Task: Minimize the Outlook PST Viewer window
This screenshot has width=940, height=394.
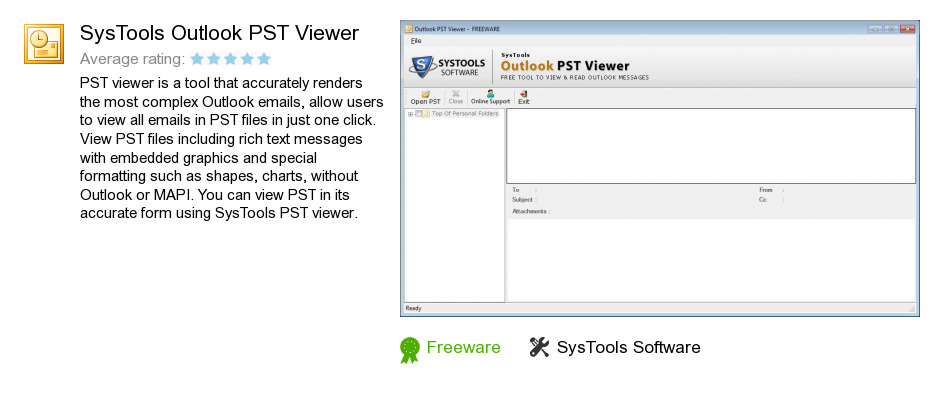Action: (x=876, y=29)
